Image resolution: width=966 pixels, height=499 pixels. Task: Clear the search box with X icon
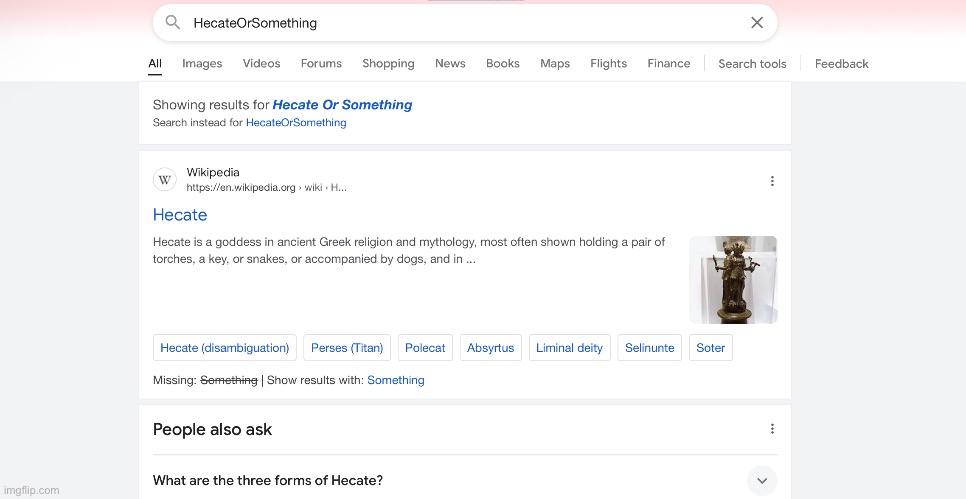(757, 23)
